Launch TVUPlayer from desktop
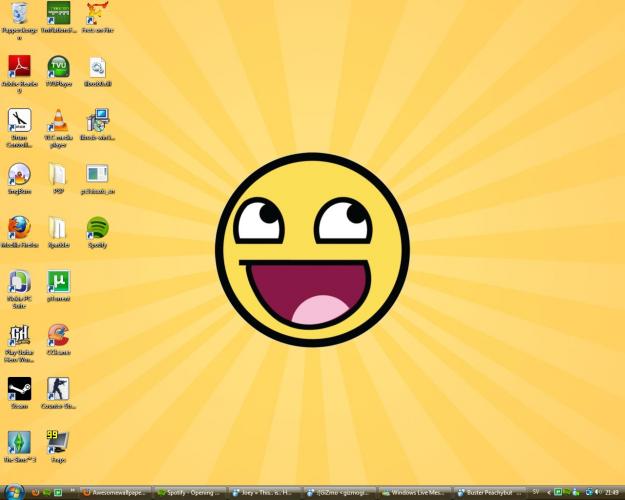The height and width of the screenshot is (500, 625). tap(59, 67)
